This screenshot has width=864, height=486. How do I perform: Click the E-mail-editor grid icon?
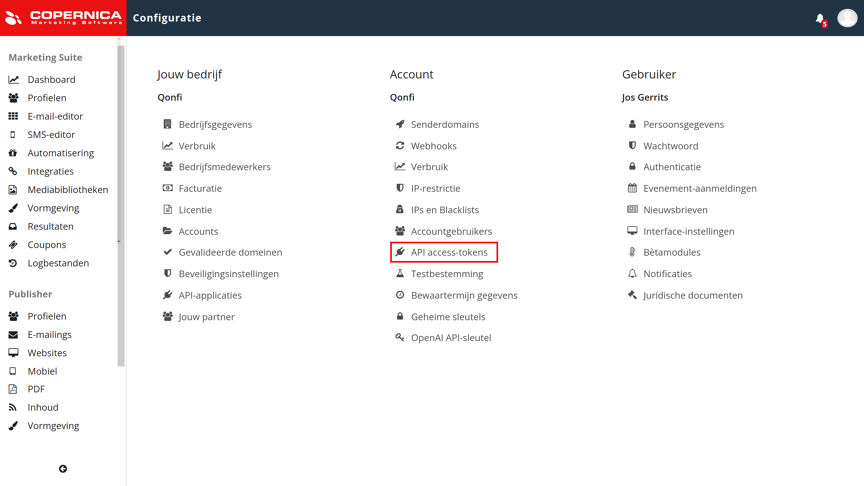pos(13,116)
